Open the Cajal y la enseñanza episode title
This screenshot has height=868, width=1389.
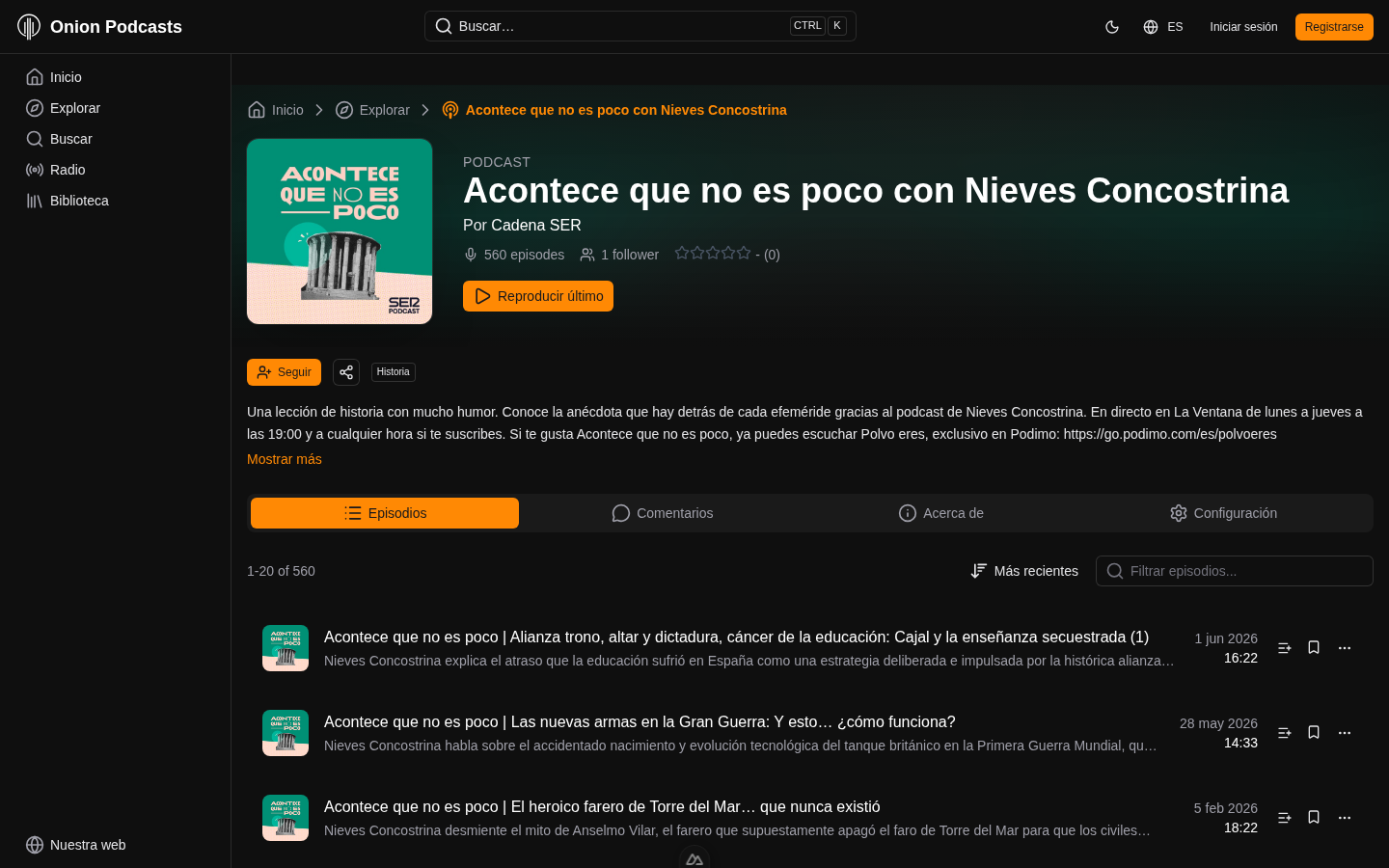pyautogui.click(x=736, y=637)
